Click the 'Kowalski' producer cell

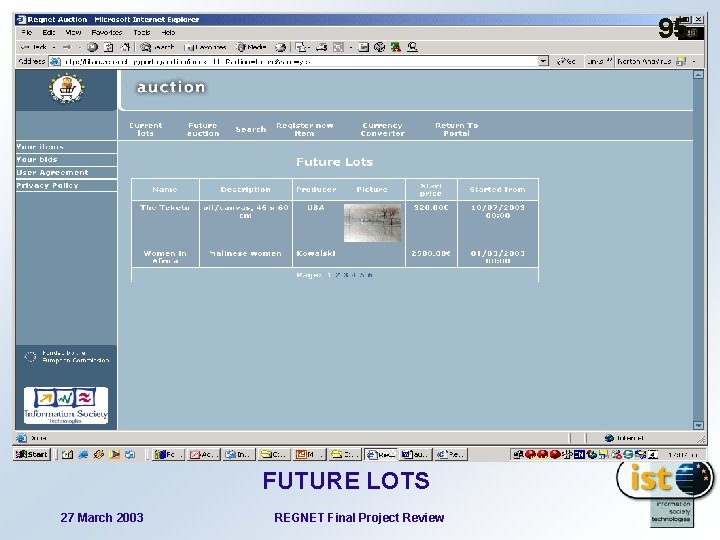click(x=316, y=253)
